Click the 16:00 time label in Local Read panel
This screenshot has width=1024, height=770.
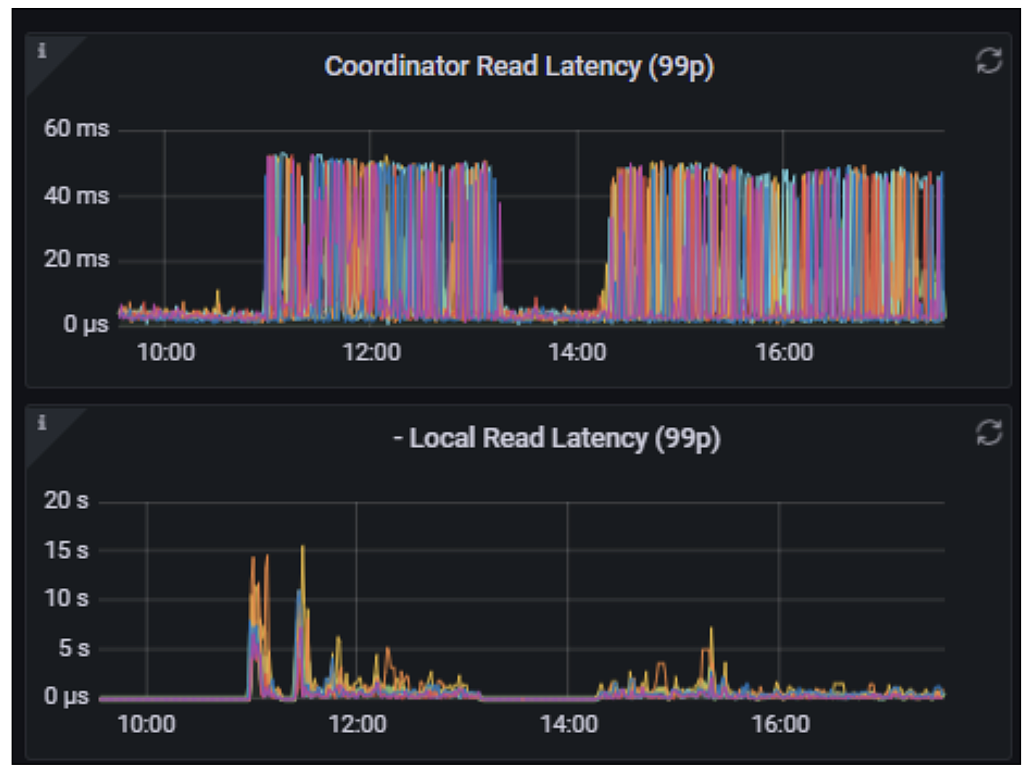(778, 724)
